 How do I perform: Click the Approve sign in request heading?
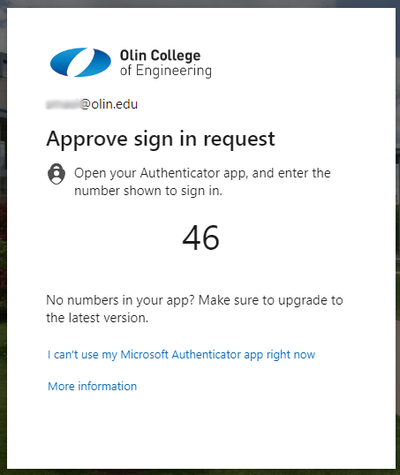coord(161,139)
